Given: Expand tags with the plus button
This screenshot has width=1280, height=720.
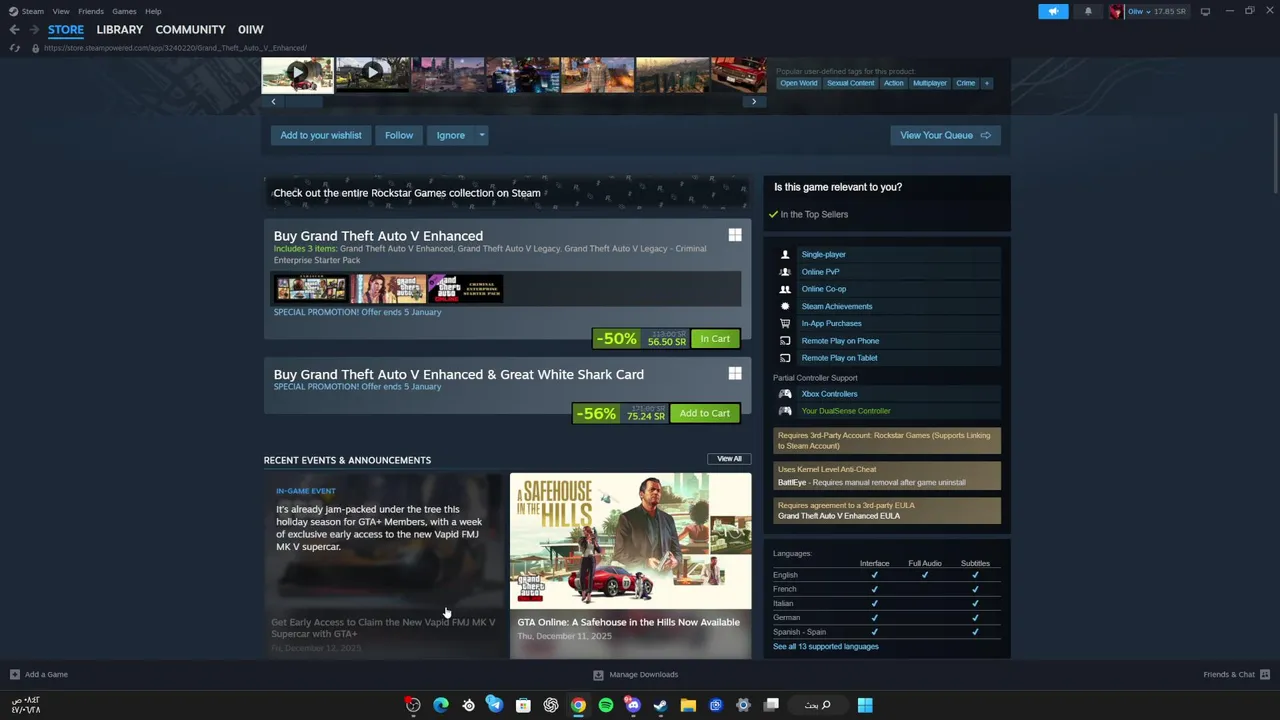Looking at the screenshot, I should [987, 83].
